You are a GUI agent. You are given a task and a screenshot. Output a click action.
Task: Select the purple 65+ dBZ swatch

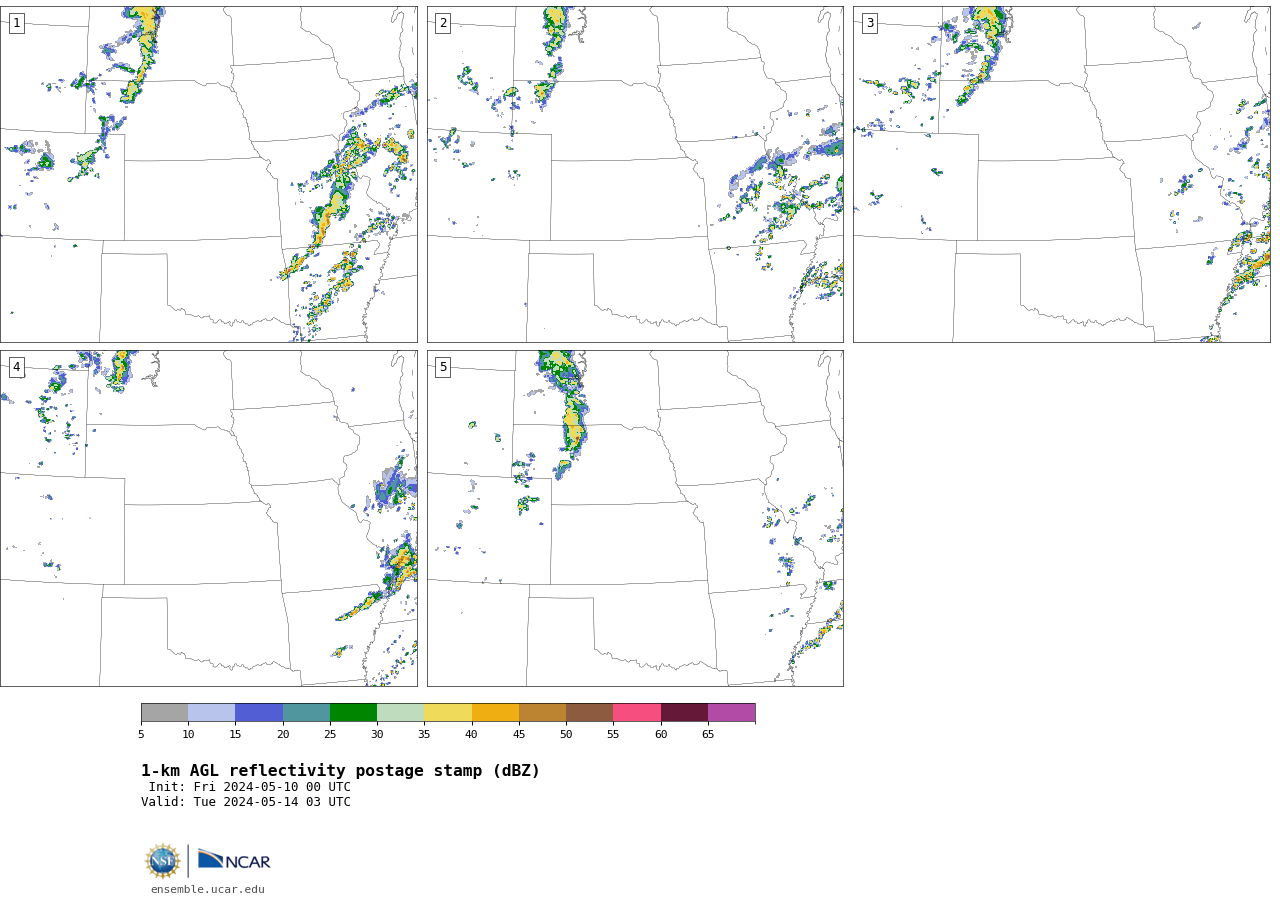[732, 712]
